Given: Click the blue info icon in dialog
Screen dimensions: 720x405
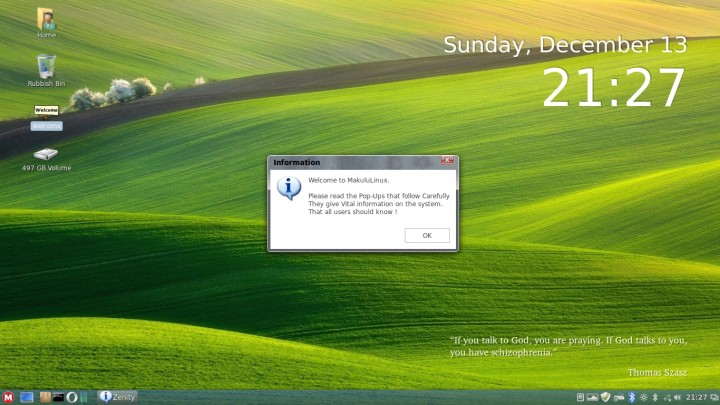Looking at the screenshot, I should (x=289, y=188).
